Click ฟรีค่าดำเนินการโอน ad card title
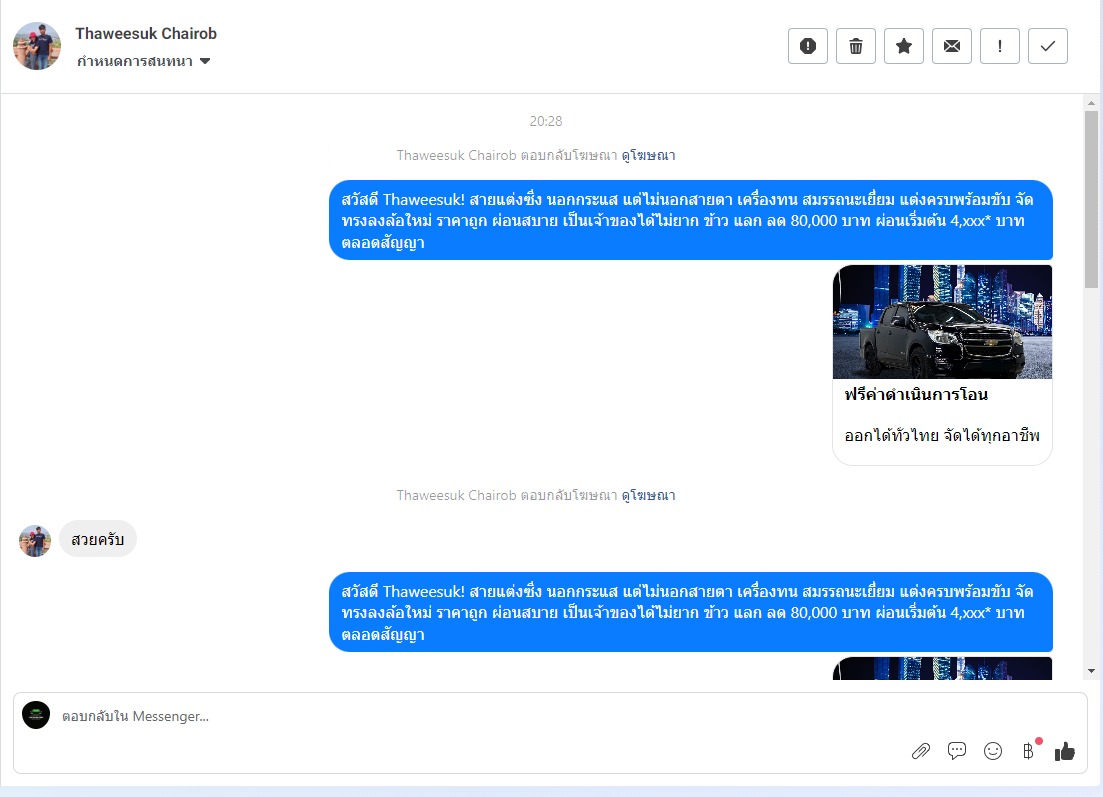 point(916,395)
